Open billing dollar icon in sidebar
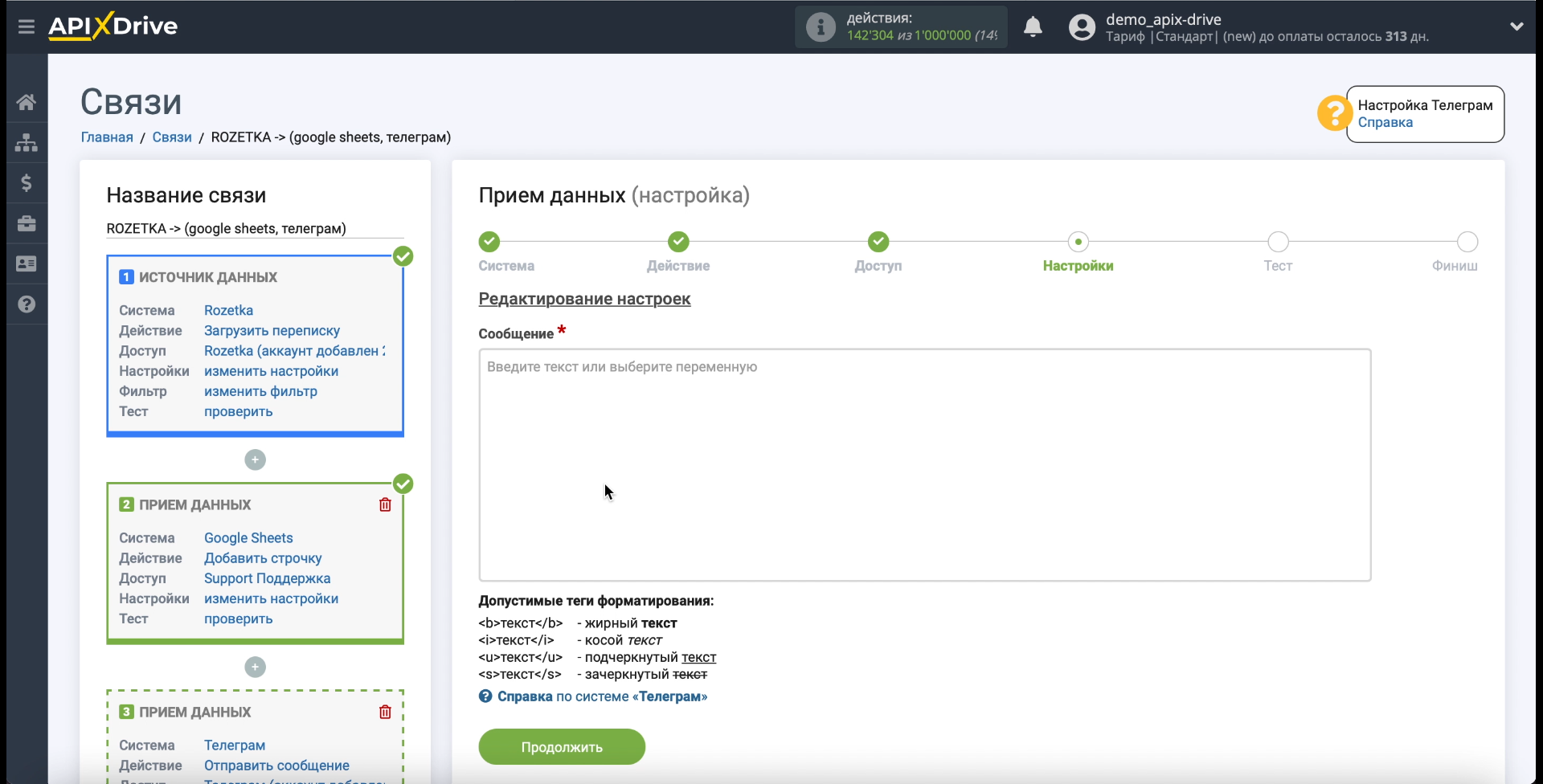The height and width of the screenshot is (784, 1543). coord(27,183)
